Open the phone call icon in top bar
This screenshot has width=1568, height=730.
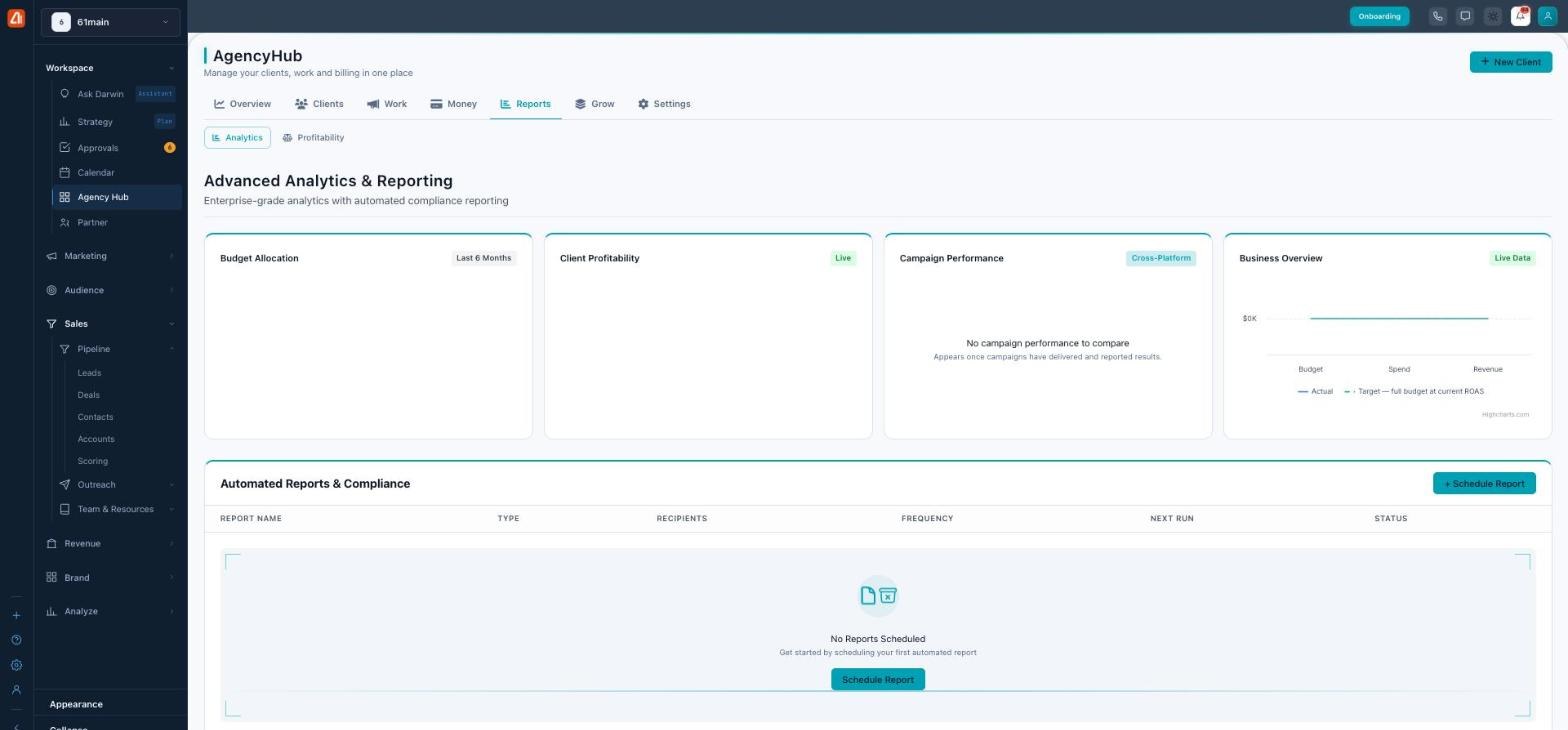[1437, 16]
